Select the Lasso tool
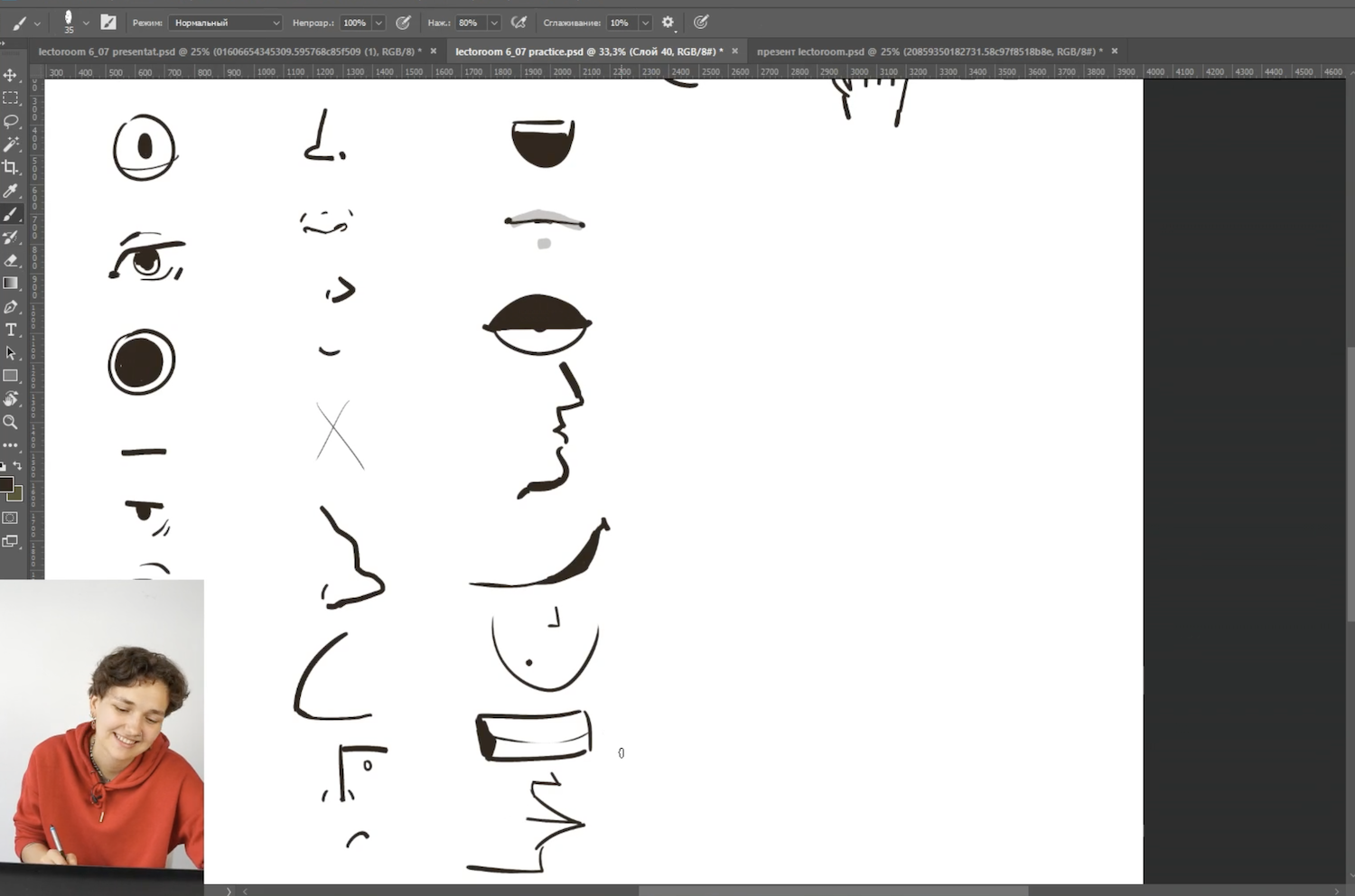The image size is (1355, 896). [11, 121]
